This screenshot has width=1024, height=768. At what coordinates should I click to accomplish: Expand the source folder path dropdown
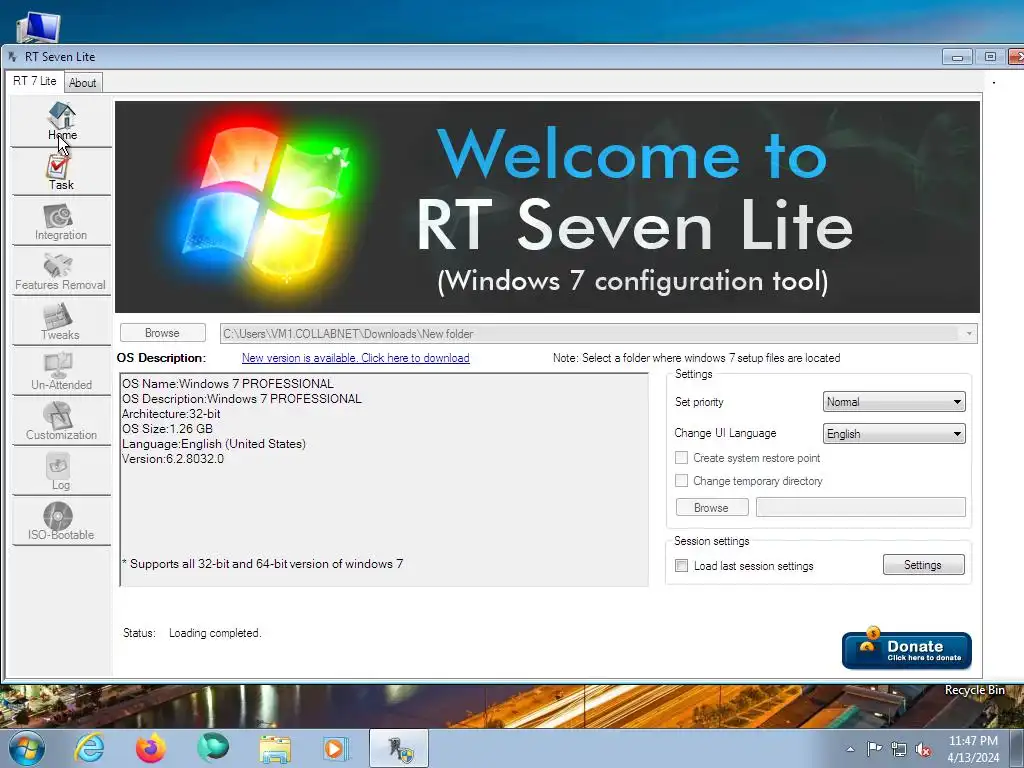click(x=968, y=333)
